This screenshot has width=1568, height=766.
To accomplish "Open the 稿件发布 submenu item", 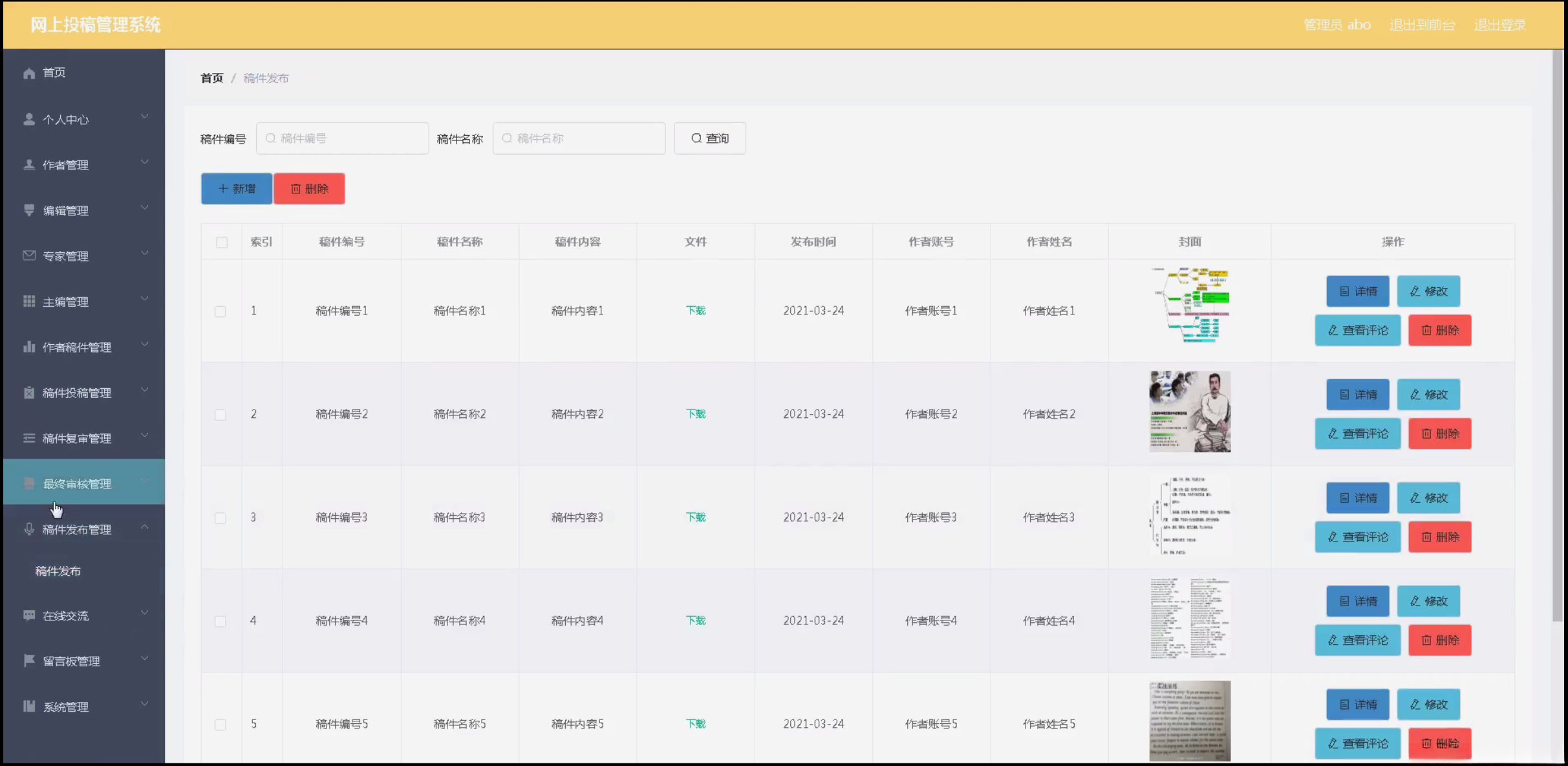I will tap(58, 571).
